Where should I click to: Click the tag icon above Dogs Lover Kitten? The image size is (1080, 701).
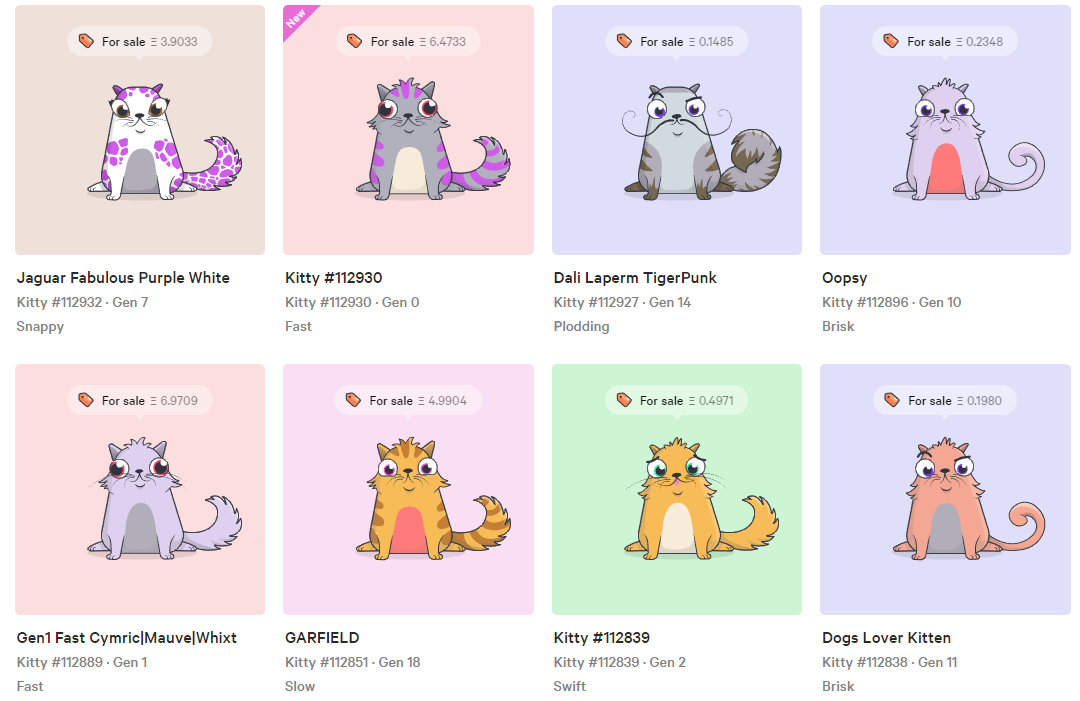click(x=892, y=400)
